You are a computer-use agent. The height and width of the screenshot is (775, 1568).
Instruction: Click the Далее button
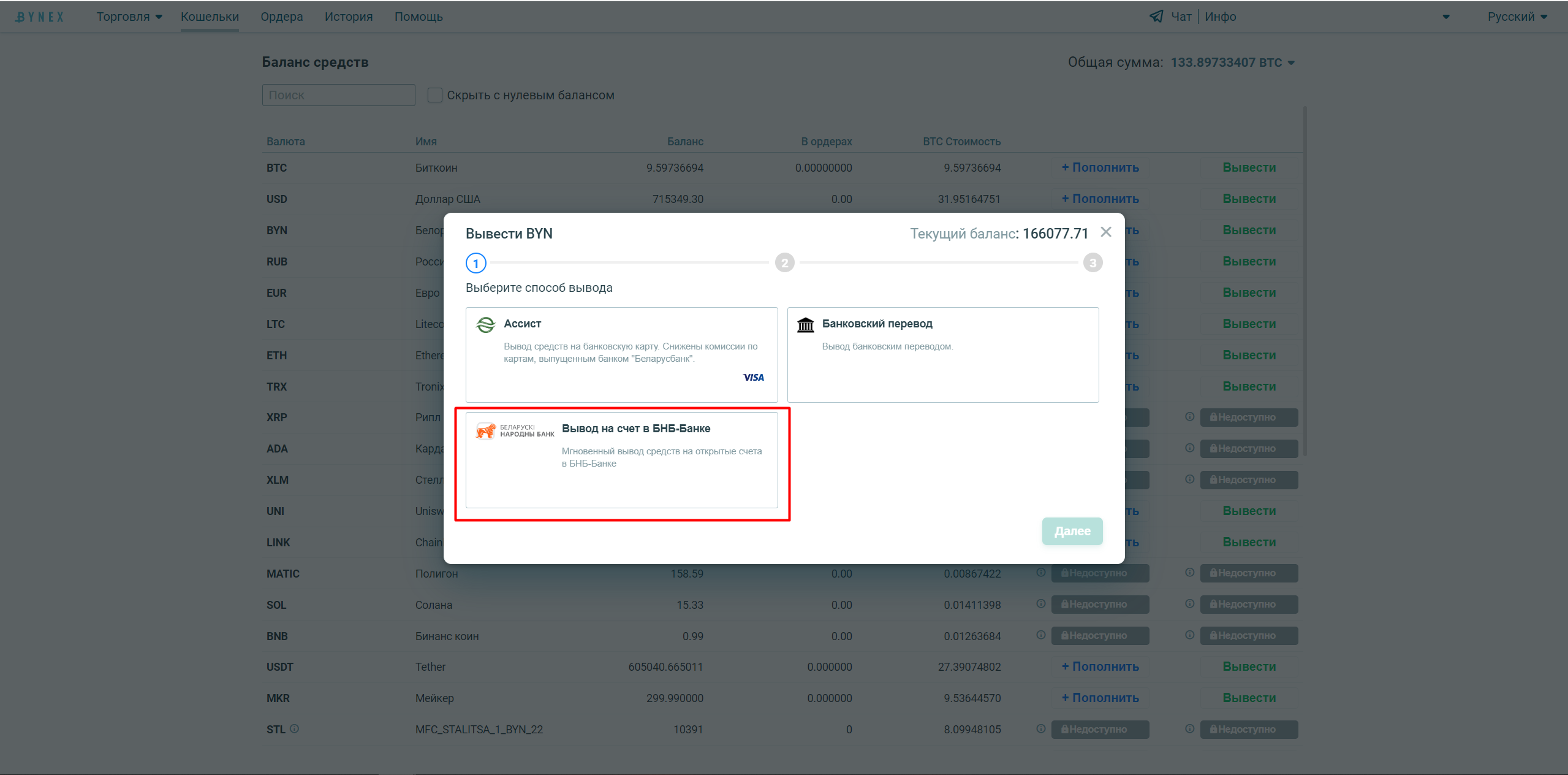1072,531
